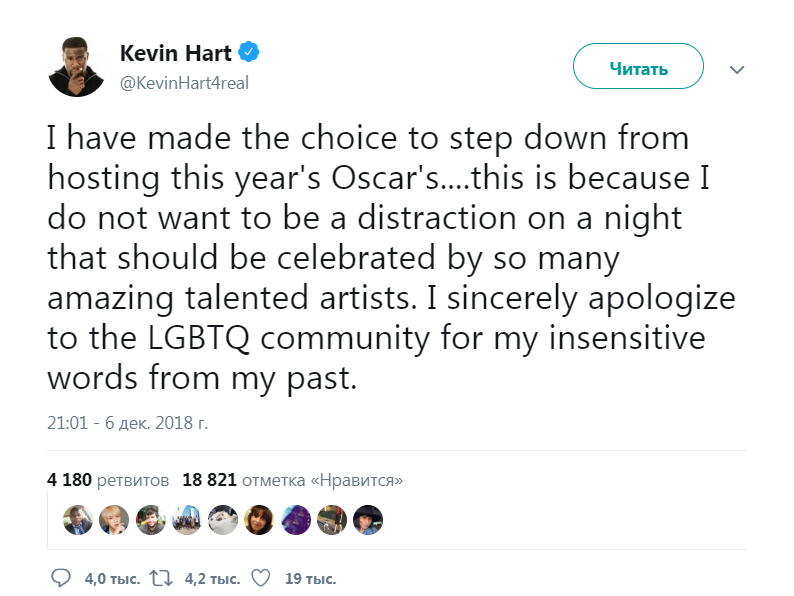Click the purple-toned liker avatar

(296, 519)
